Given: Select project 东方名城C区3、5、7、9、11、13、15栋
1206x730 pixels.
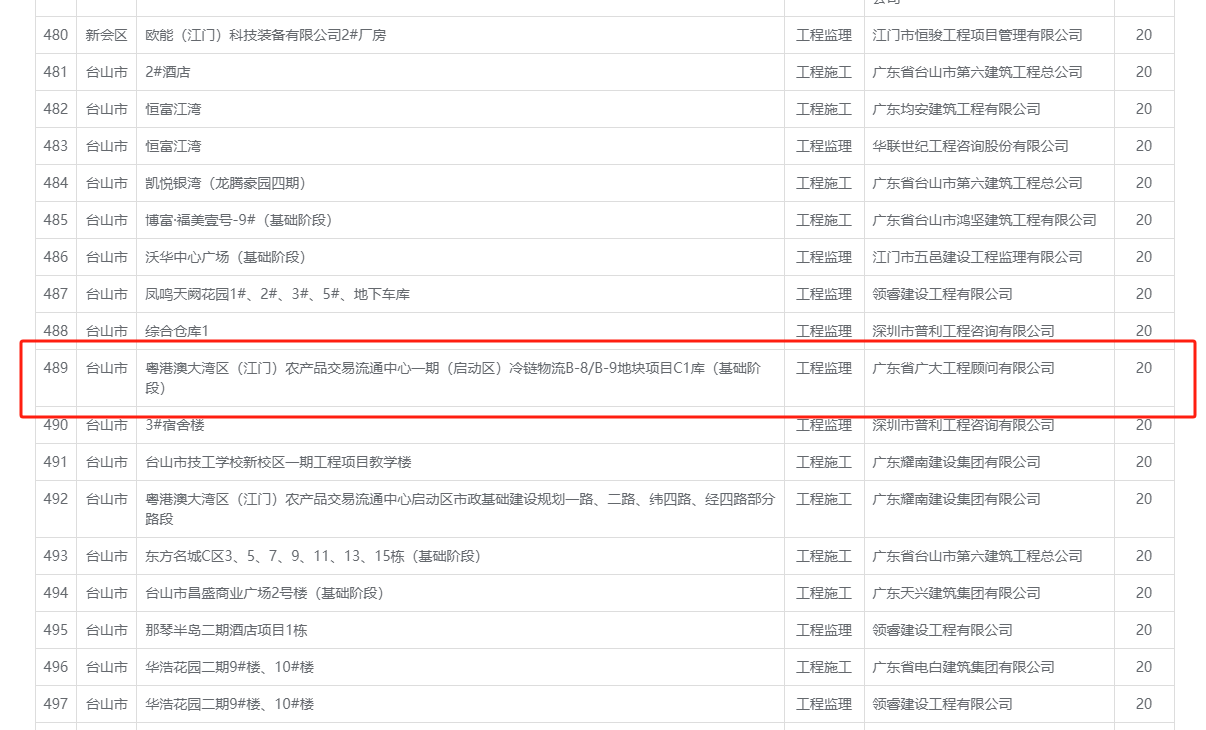Looking at the screenshot, I should (x=313, y=556).
